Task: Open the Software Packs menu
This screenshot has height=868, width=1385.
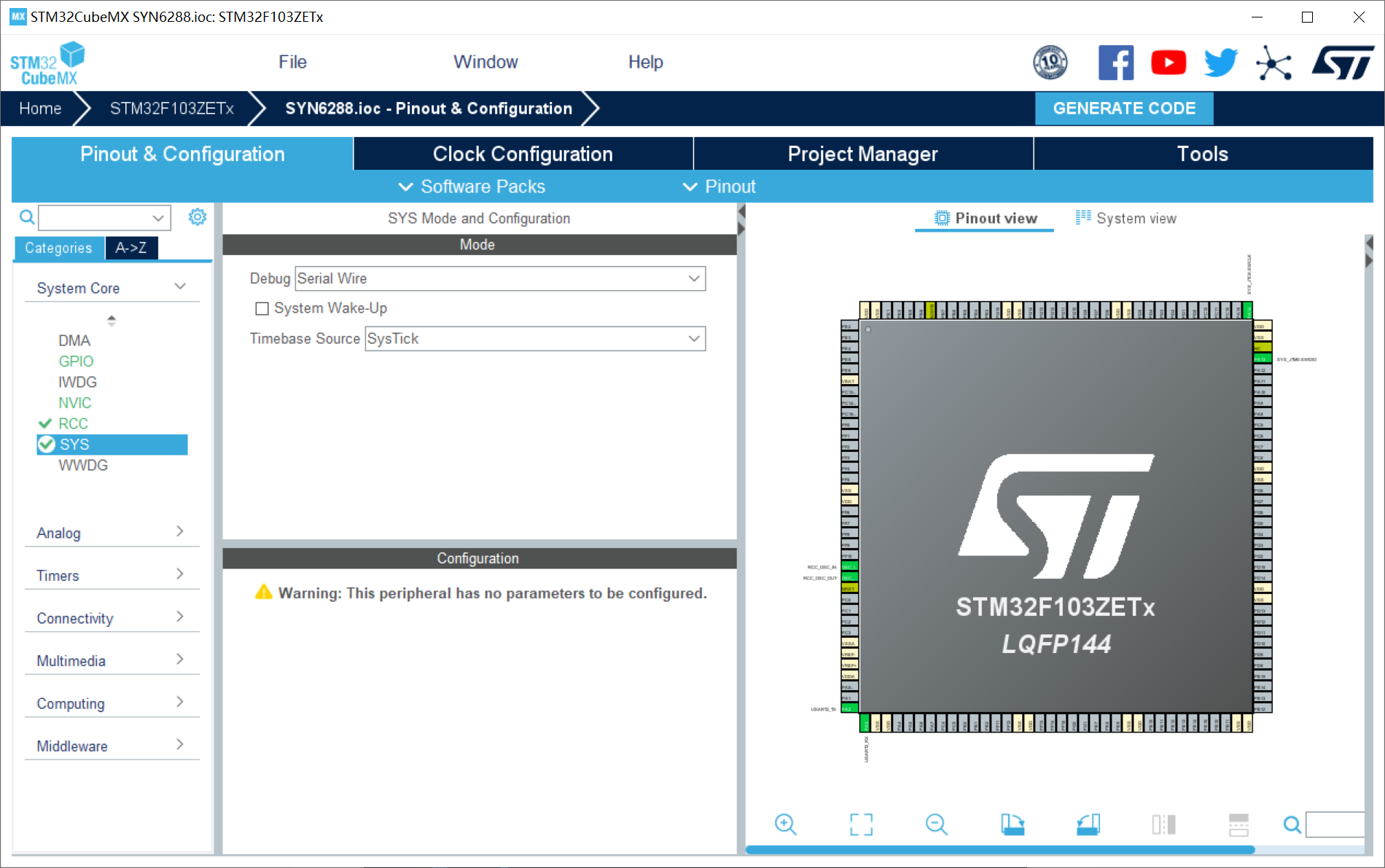Action: (x=472, y=187)
